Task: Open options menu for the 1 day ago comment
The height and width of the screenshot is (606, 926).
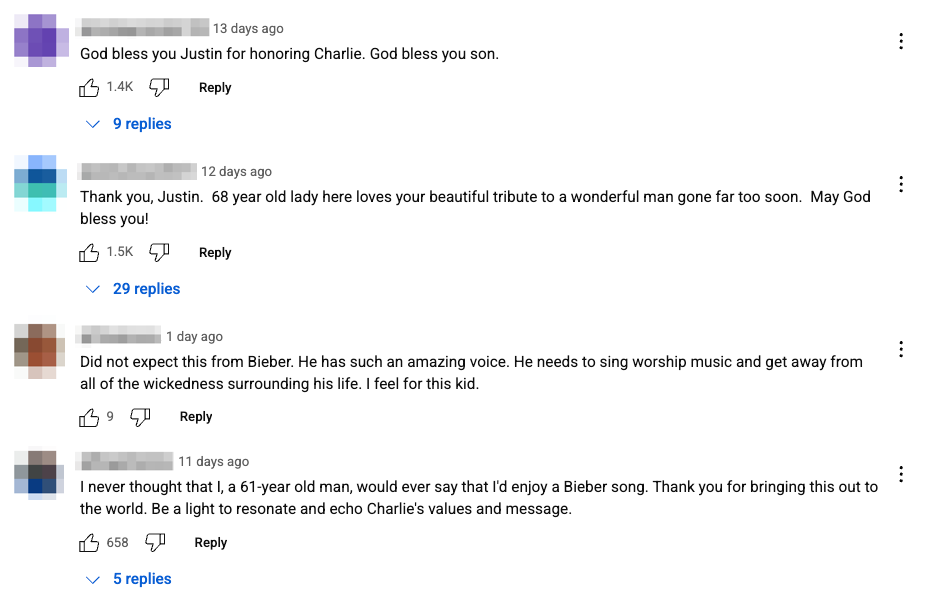Action: pyautogui.click(x=901, y=349)
